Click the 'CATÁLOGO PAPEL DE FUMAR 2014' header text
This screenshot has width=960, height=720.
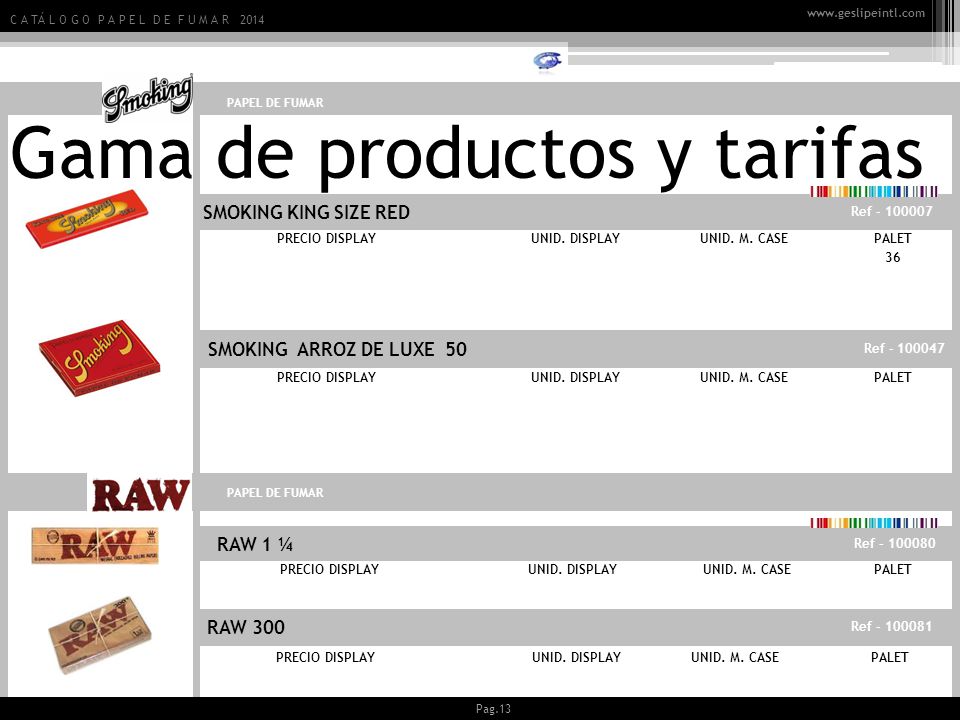tap(137, 20)
